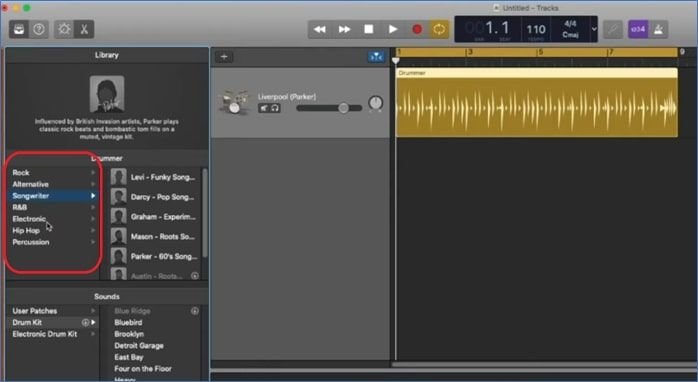Open the LCD display mode dropdown arrow
The width and height of the screenshot is (698, 382).
click(x=594, y=29)
